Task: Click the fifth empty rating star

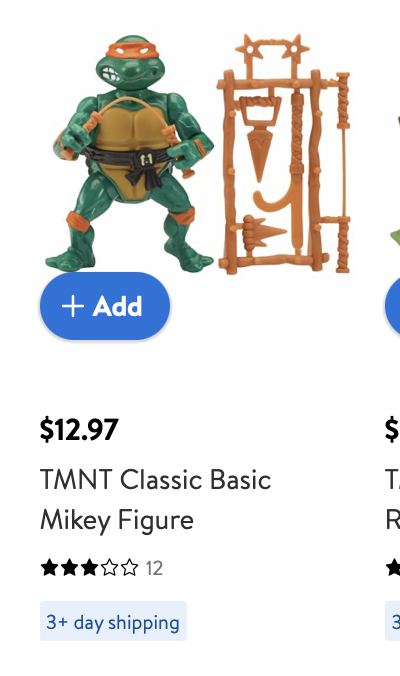Action: pyautogui.click(x=130, y=568)
